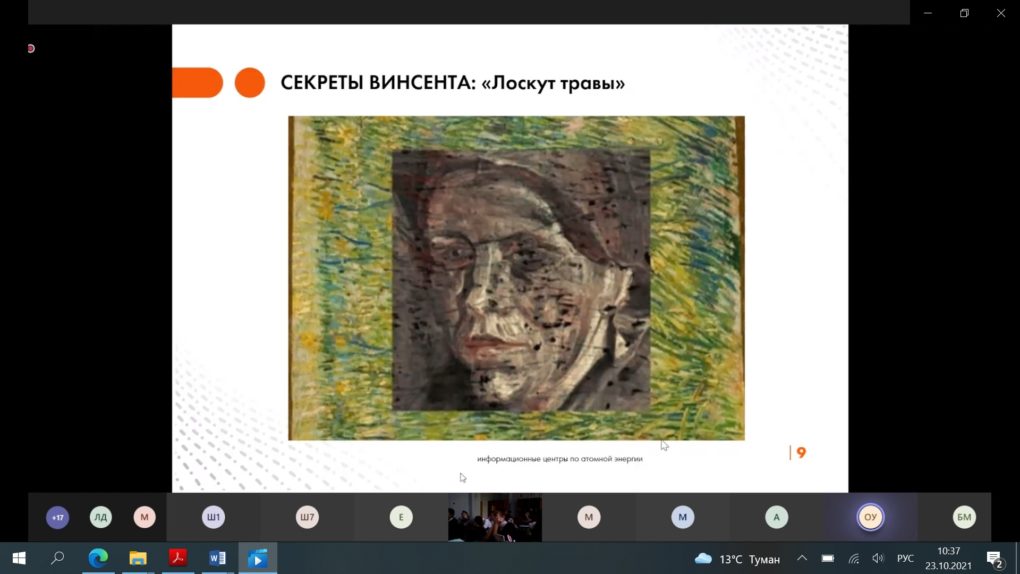
Task: Open the Windows Start menu
Action: coord(18,558)
